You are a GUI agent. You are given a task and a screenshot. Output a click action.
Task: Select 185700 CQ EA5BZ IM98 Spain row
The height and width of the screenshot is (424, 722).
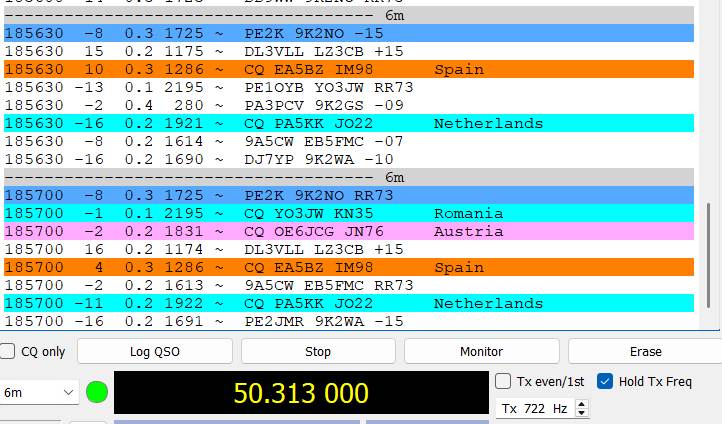pos(349,267)
